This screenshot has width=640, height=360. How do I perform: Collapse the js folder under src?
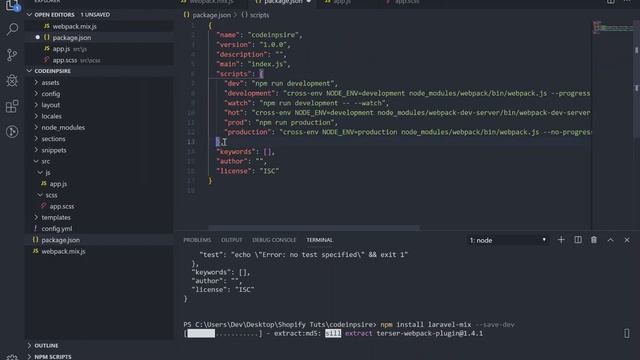[x=98, y=173]
